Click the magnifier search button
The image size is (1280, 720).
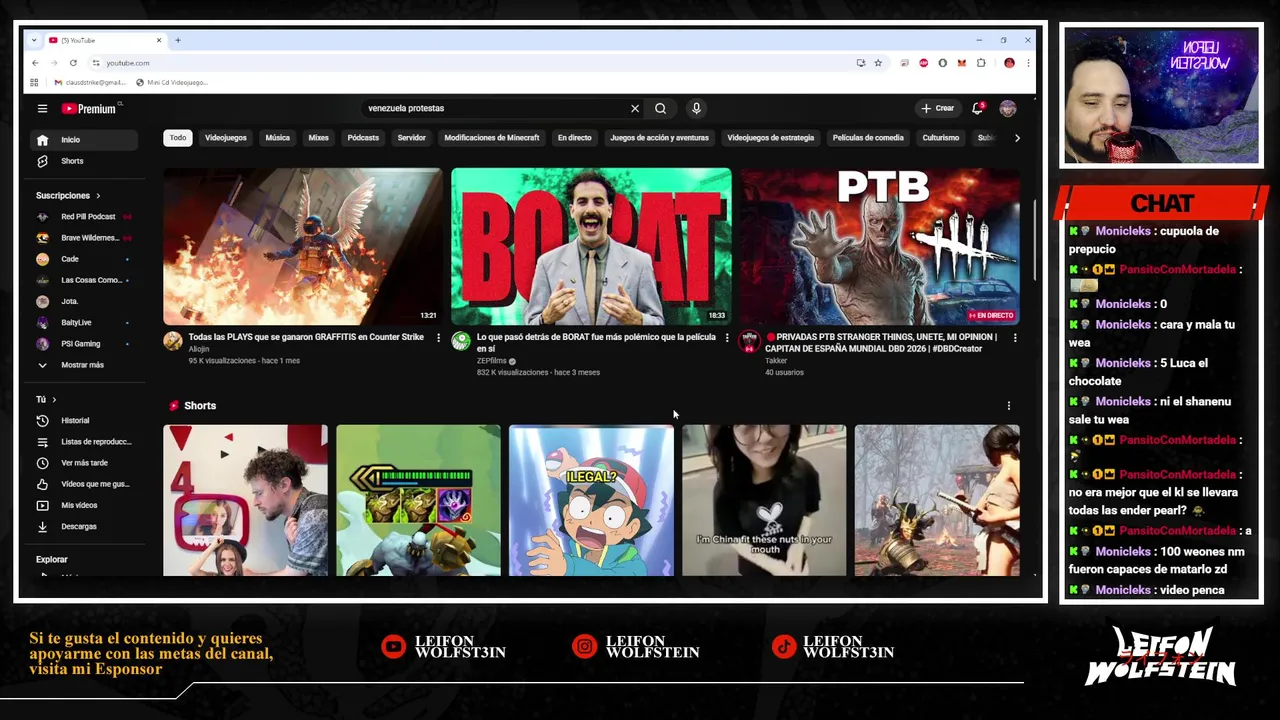(x=660, y=108)
